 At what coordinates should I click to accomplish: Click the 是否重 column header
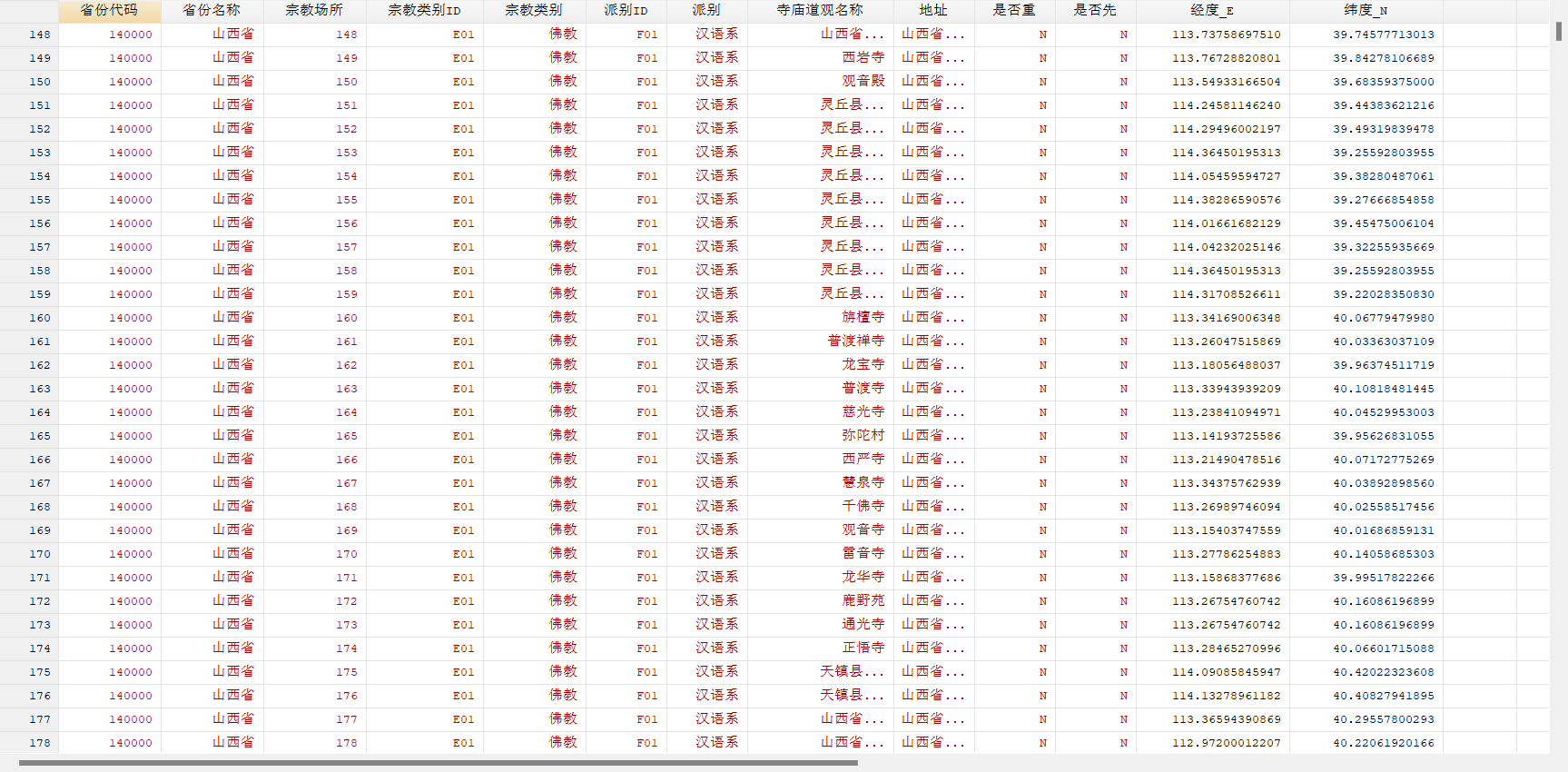(x=1015, y=10)
